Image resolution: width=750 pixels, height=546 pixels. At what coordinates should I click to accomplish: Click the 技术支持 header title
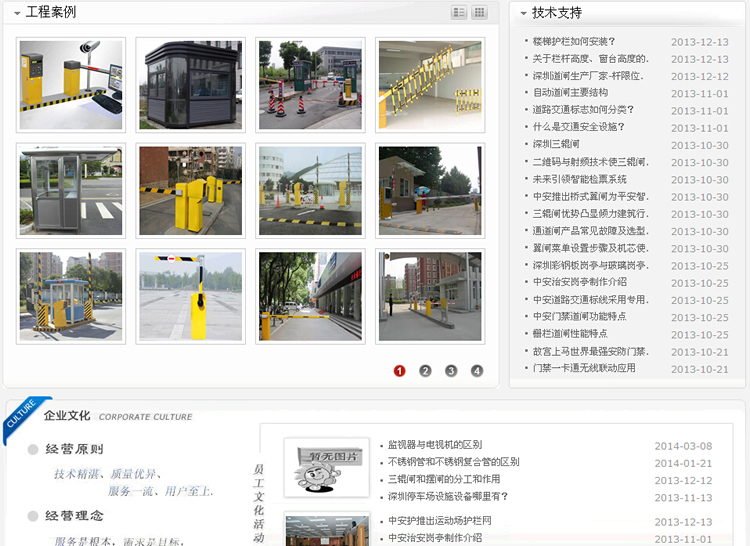click(x=557, y=13)
